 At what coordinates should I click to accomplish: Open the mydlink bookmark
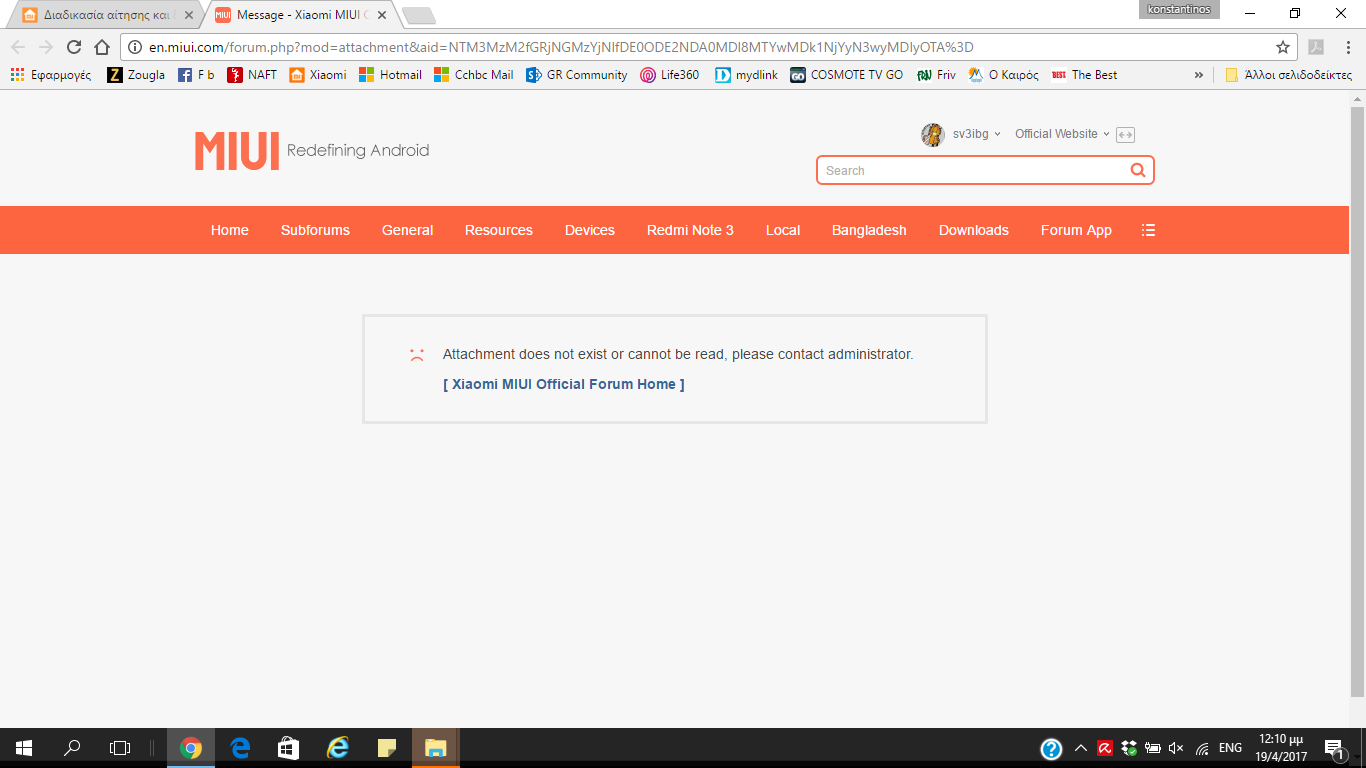click(x=746, y=75)
